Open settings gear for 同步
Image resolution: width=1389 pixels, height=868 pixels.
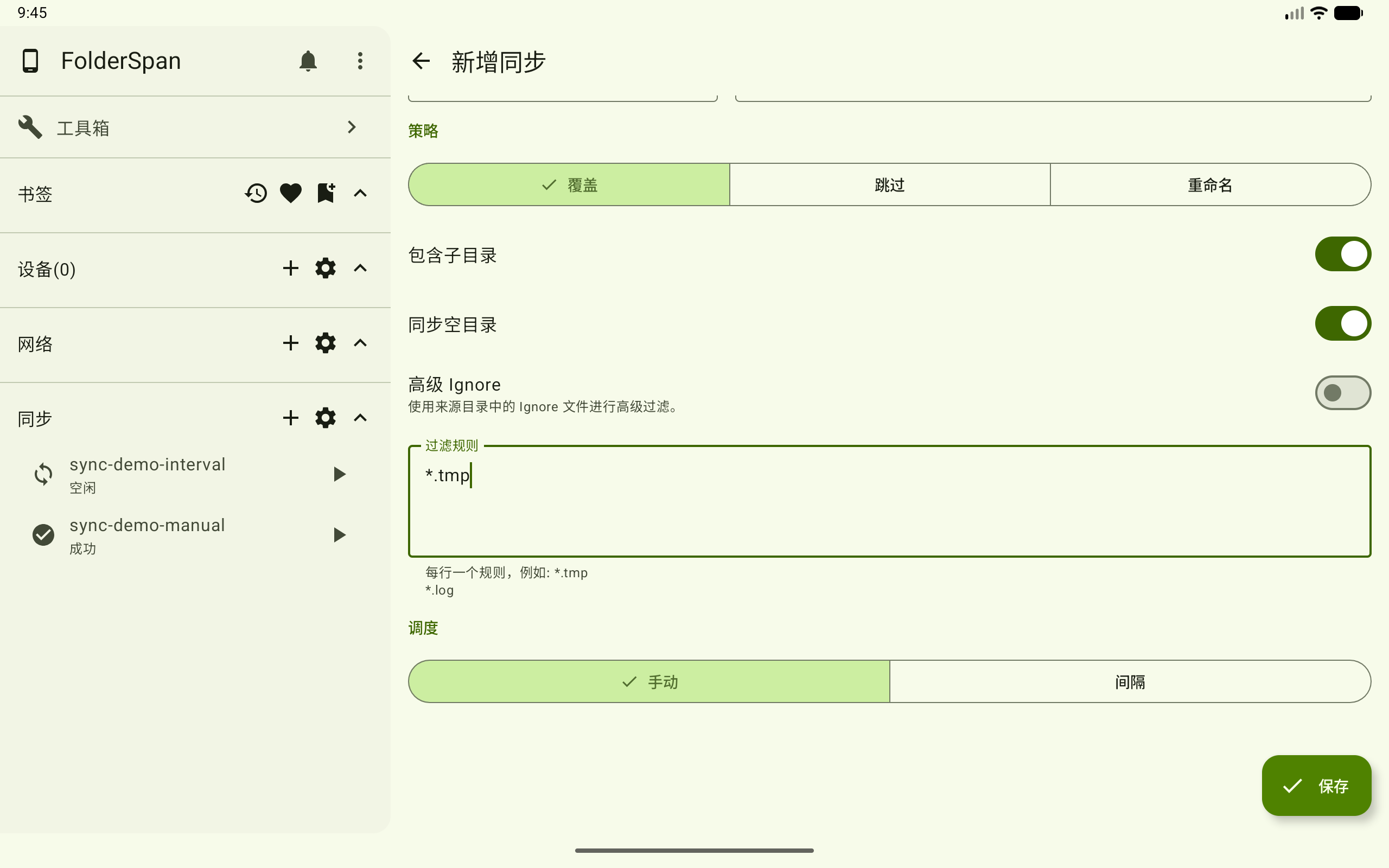[x=326, y=418]
